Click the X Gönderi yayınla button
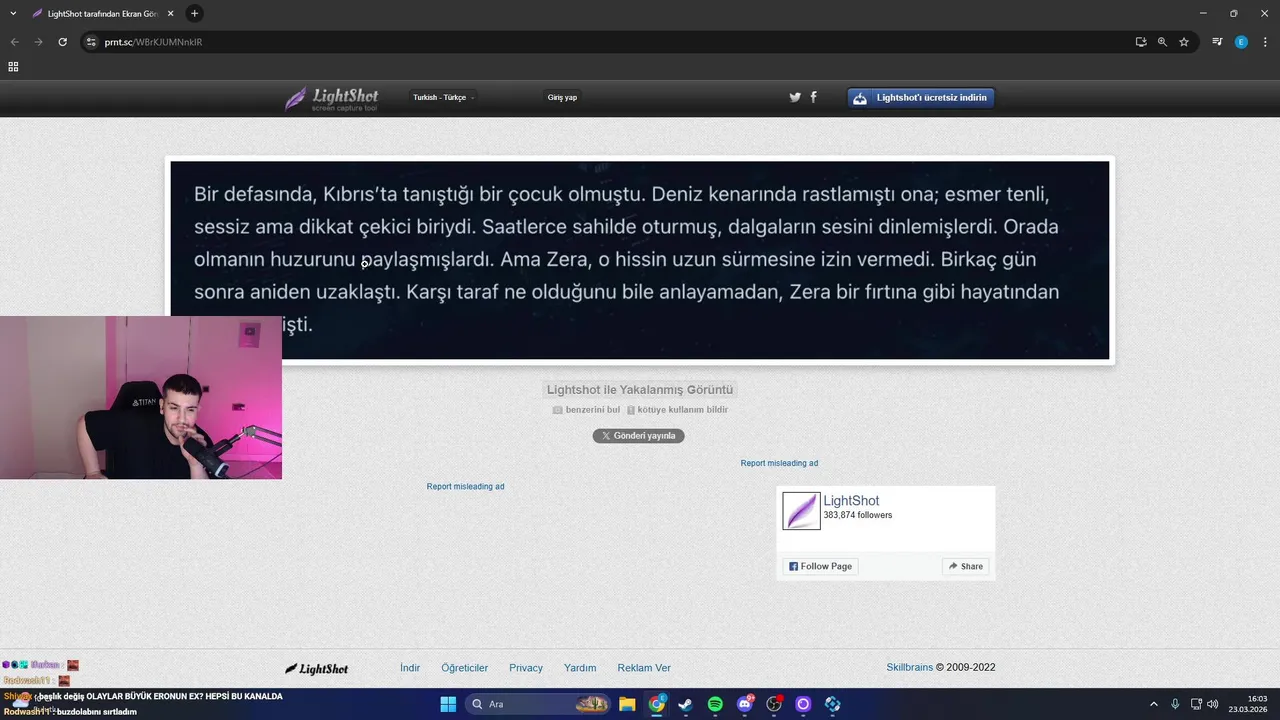The width and height of the screenshot is (1280, 720). click(638, 436)
